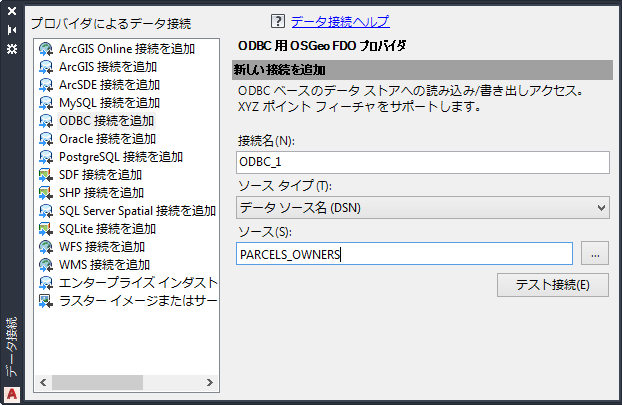This screenshot has height=405, width=622.
Task: Click the provider list horizontal scrollbar thumb
Action: [98, 382]
